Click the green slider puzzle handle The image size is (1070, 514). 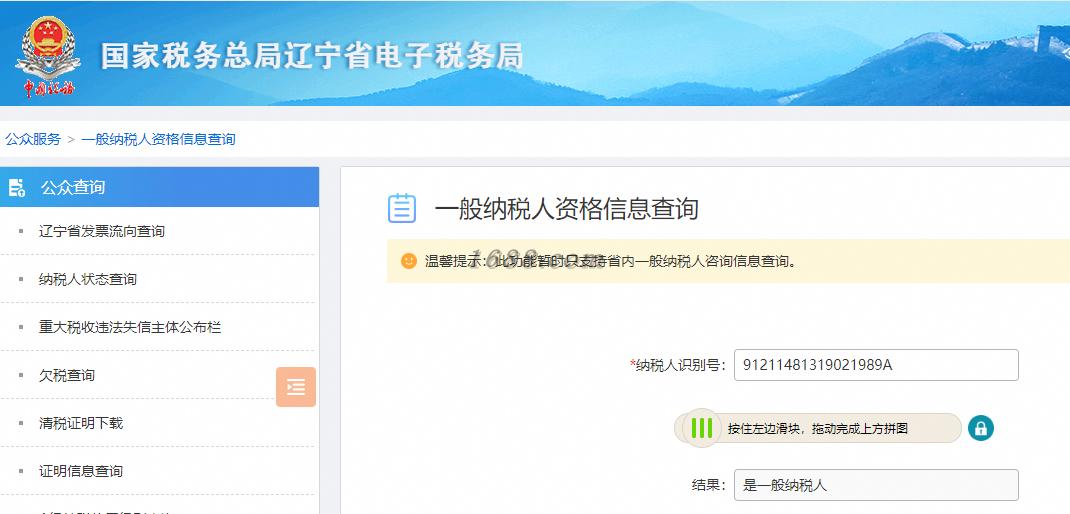click(x=701, y=428)
